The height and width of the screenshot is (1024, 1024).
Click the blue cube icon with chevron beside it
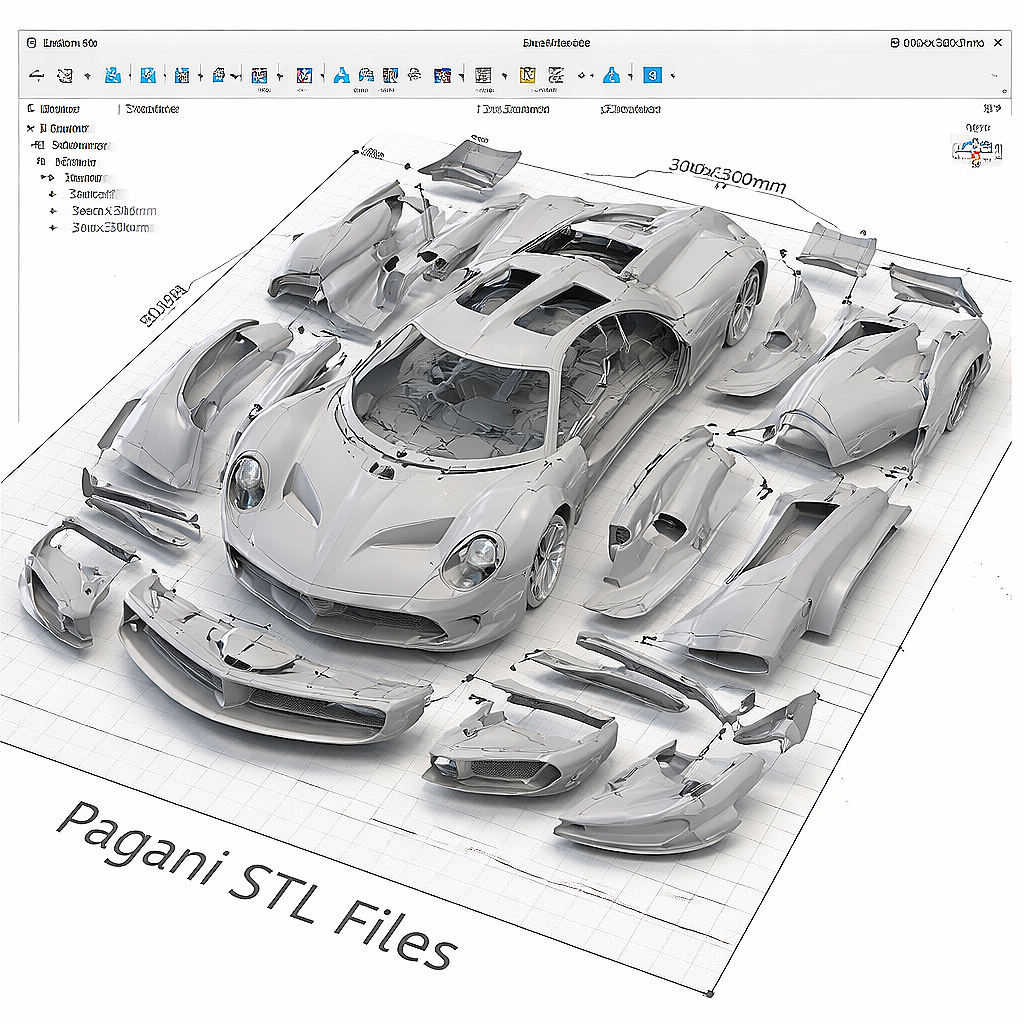219,75
